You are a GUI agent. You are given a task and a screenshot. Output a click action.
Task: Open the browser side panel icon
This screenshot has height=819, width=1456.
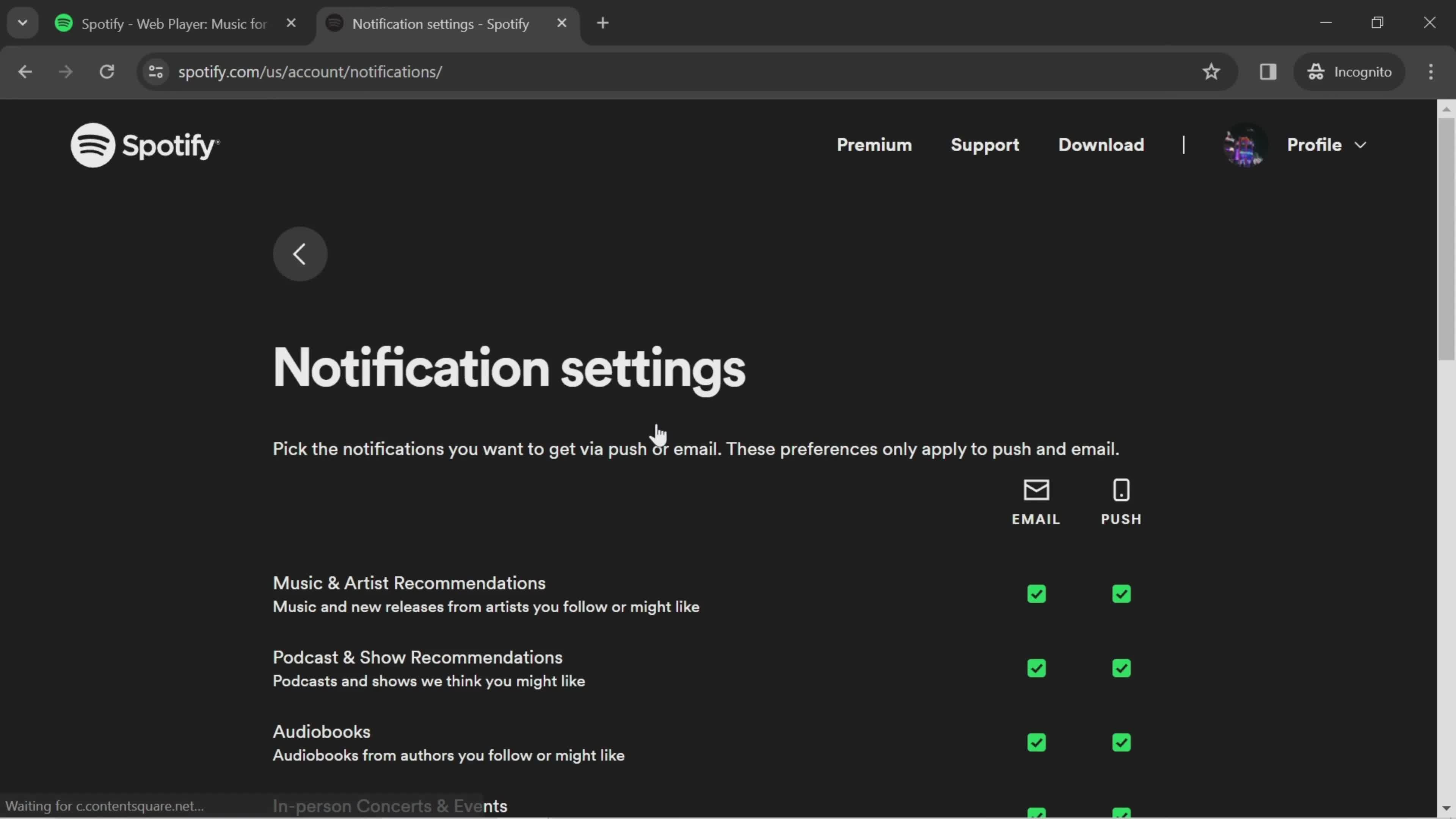click(x=1268, y=72)
